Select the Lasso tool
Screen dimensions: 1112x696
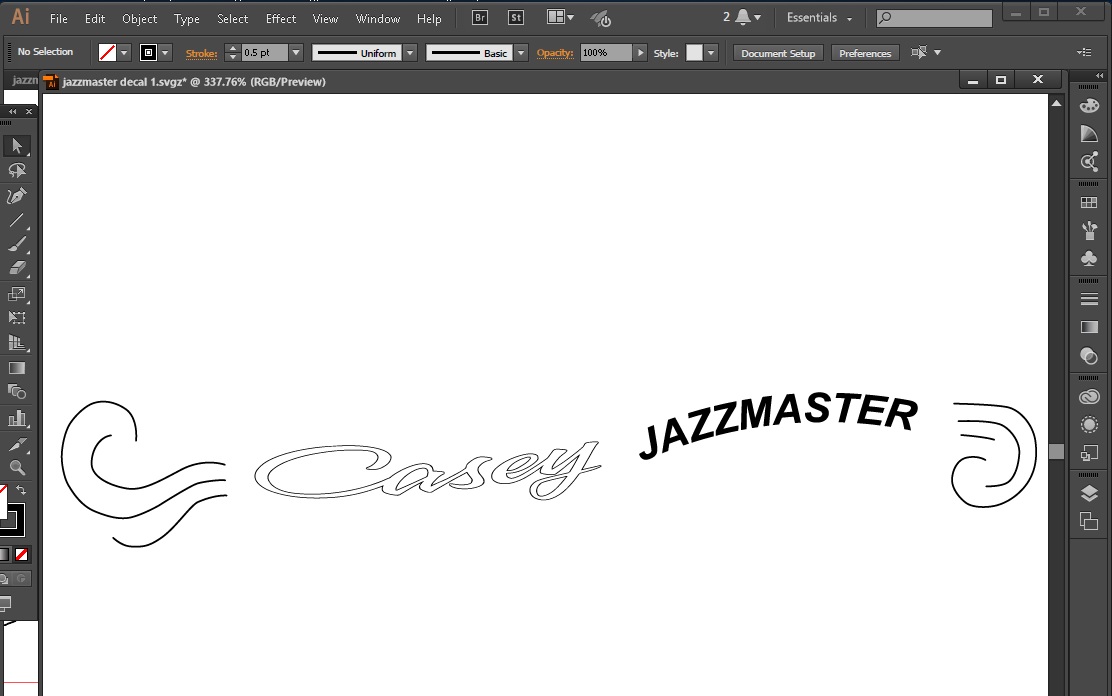pos(16,171)
